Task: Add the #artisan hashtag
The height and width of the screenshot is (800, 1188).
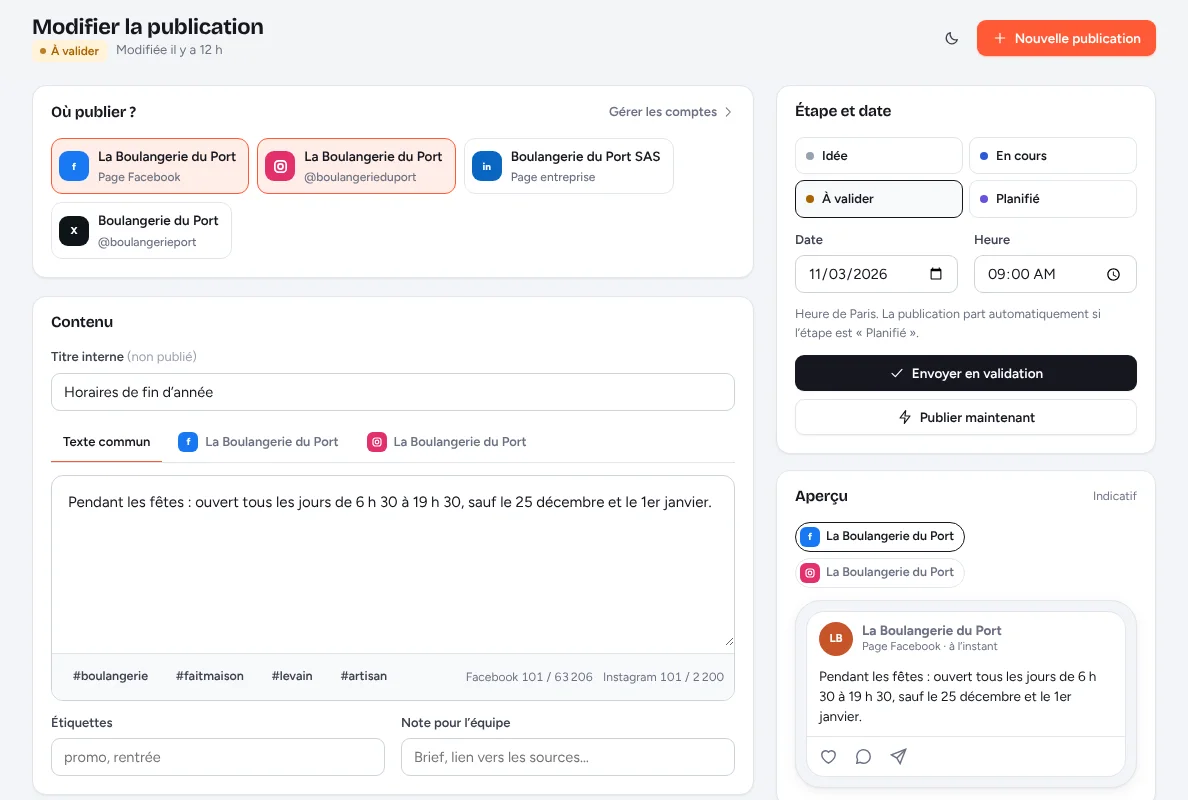Action: [x=364, y=676]
